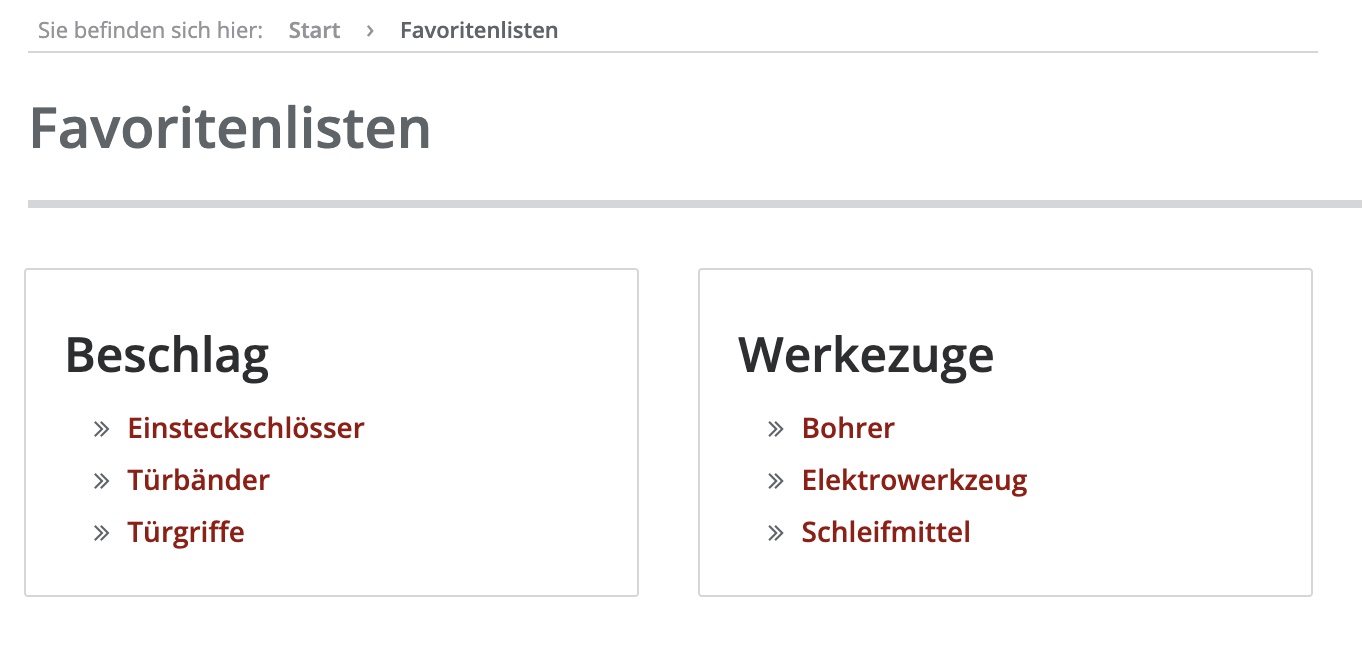Screen dimensions: 1362x658
Task: Click the Beschlag card heading
Action: 167,355
